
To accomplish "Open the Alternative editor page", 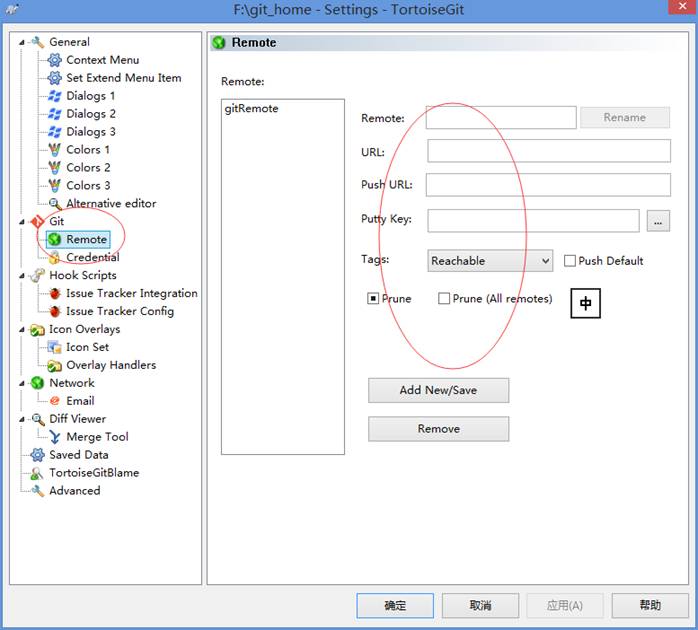I will (x=111, y=203).
